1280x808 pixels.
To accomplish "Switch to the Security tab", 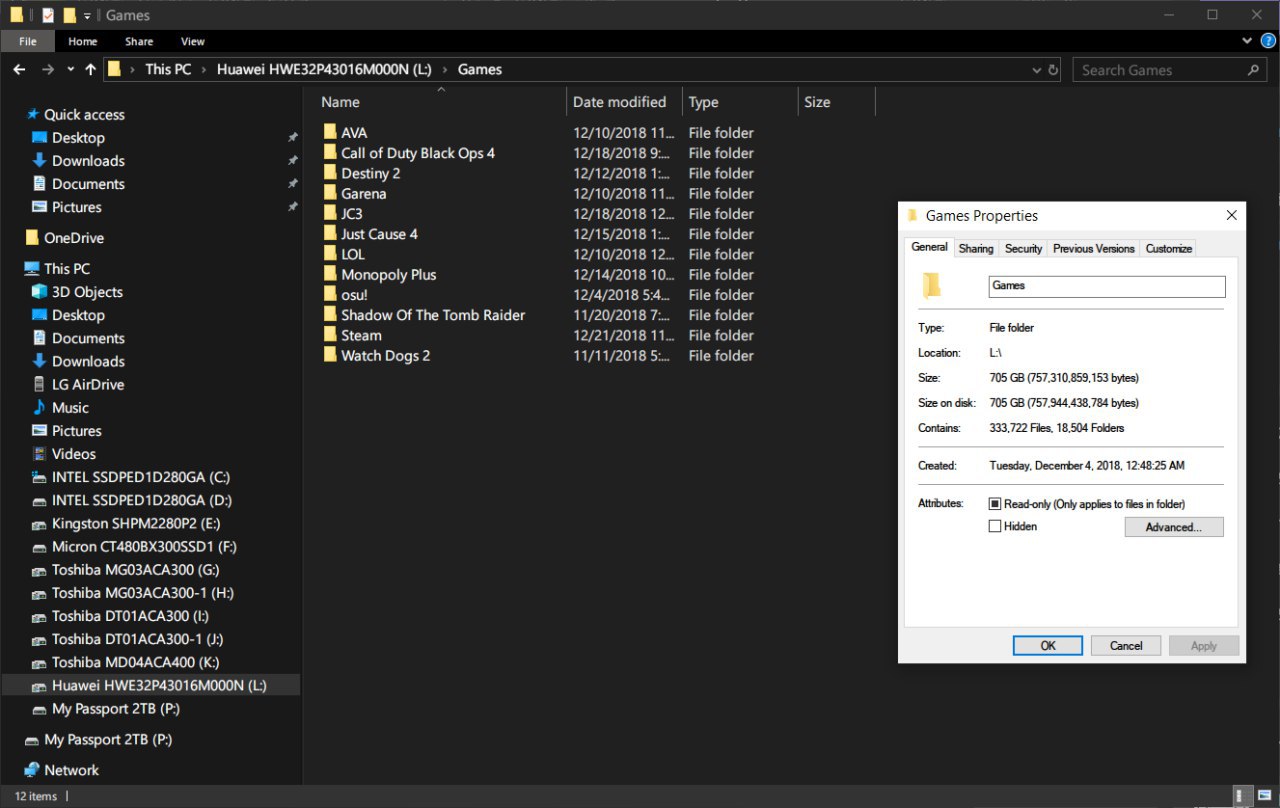I will coord(1023,248).
